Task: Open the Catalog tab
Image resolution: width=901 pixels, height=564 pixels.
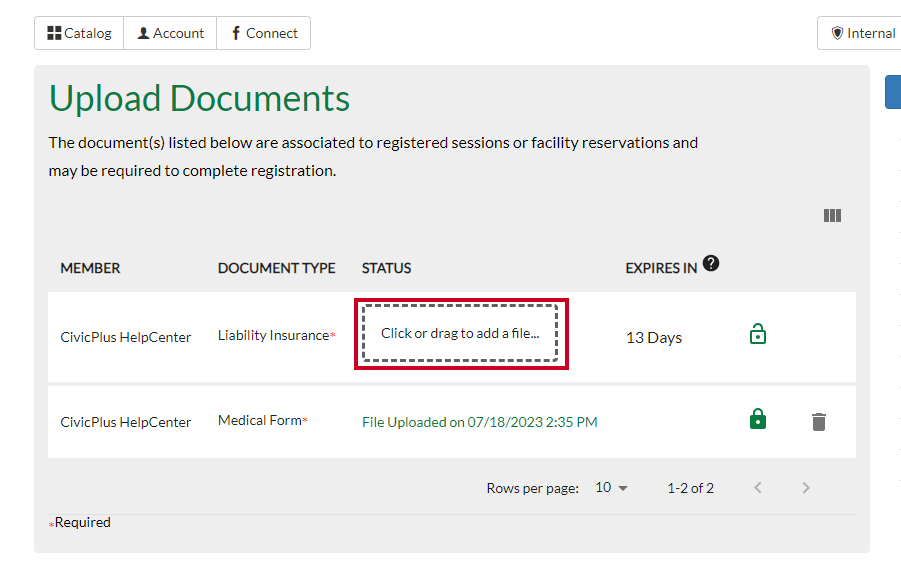Action: pos(79,33)
